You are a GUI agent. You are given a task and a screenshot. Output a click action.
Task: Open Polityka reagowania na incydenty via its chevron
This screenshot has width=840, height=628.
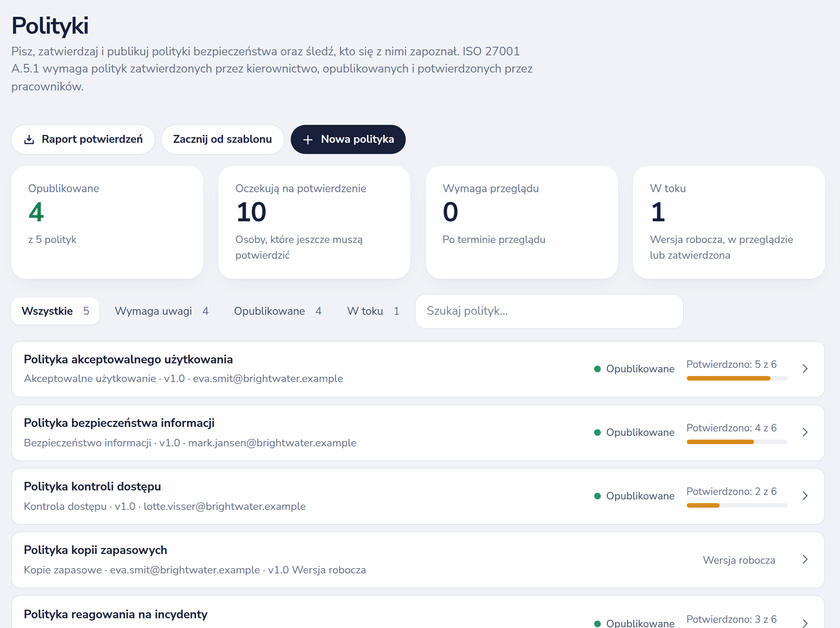pyautogui.click(x=805, y=623)
